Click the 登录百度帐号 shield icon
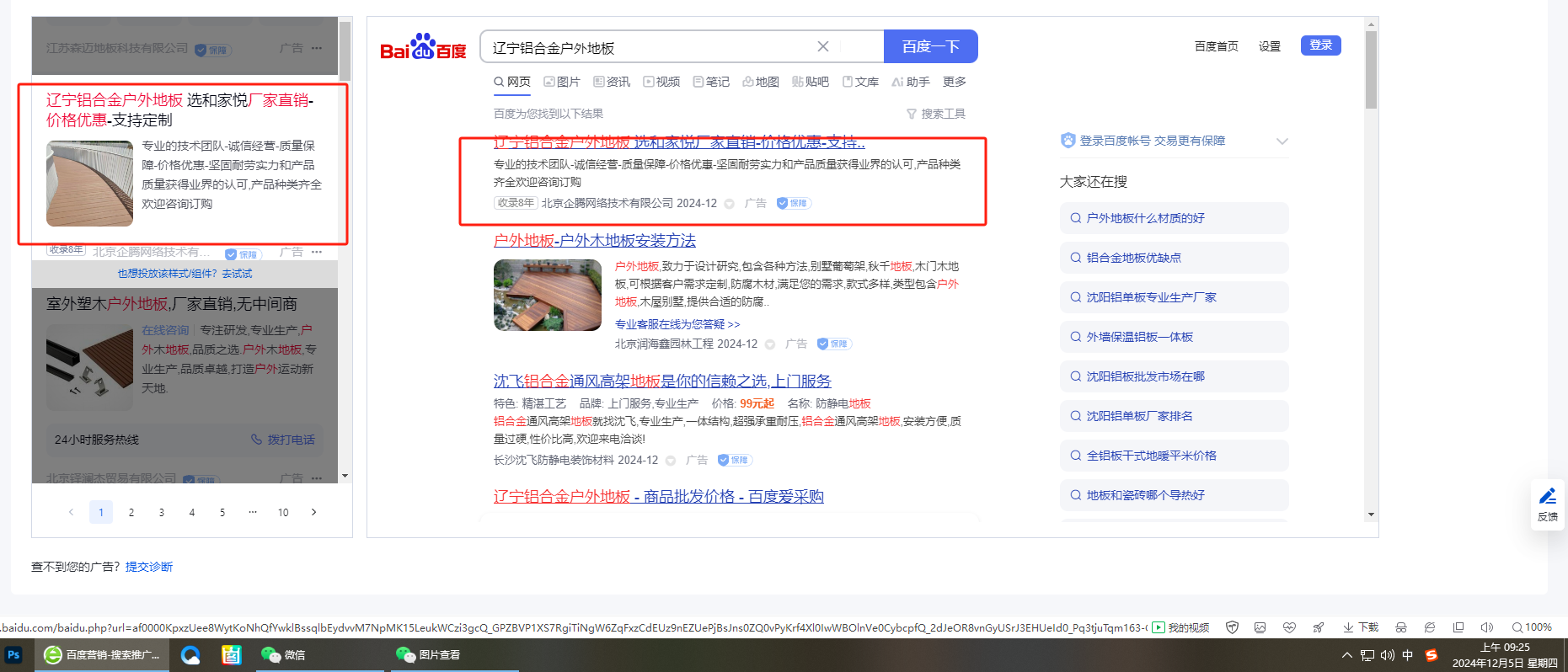The width and height of the screenshot is (1568, 672). coord(1068,141)
